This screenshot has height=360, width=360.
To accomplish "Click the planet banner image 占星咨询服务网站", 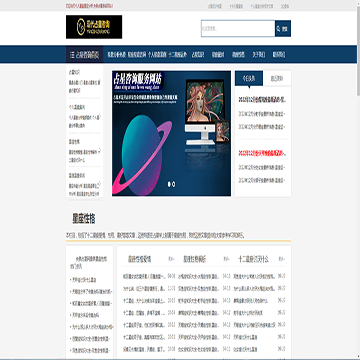I will (x=171, y=133).
